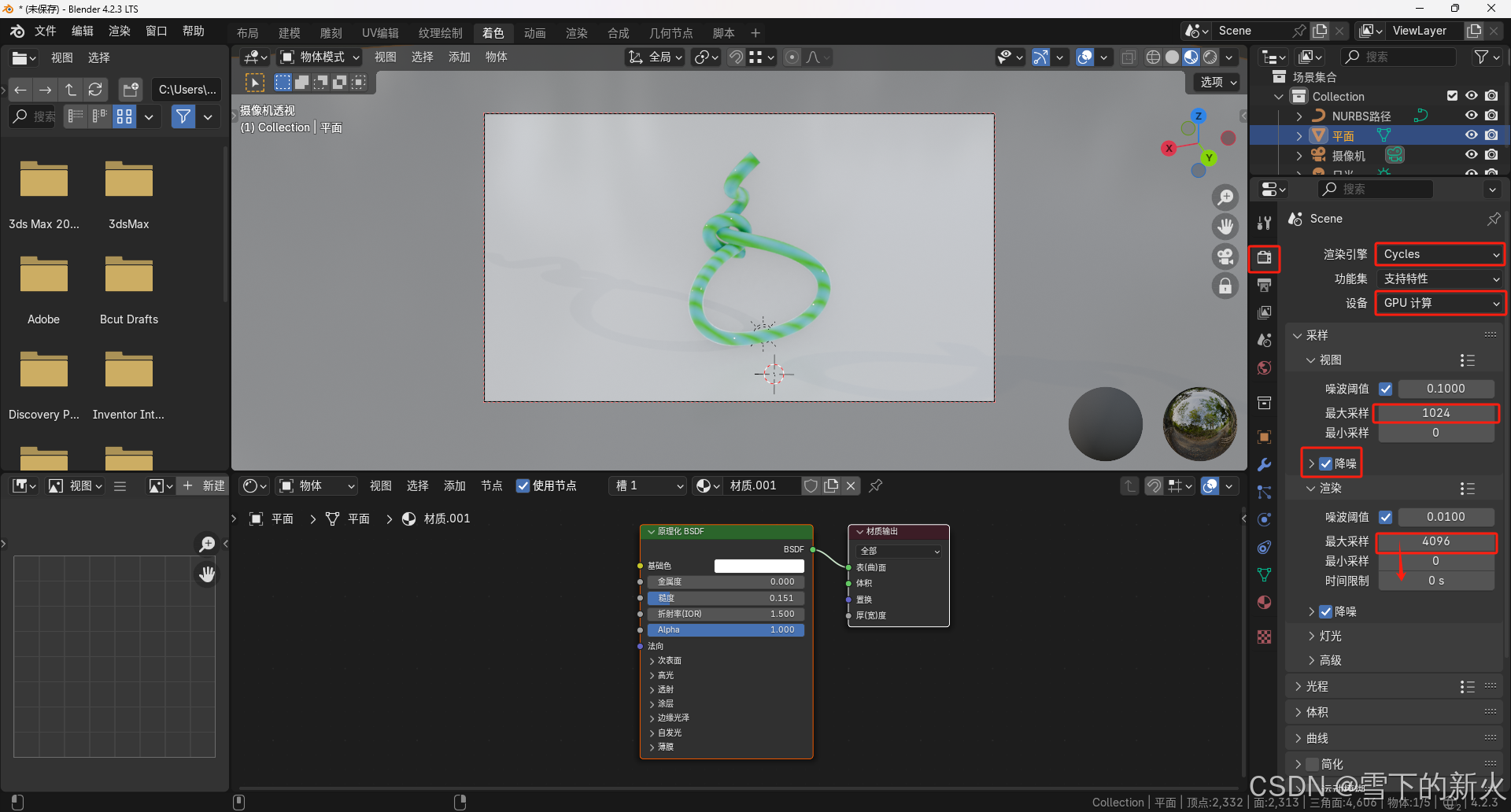Unlink material 材质.001 with the X icon
Viewport: 1511px width, 812px height.
pos(851,485)
